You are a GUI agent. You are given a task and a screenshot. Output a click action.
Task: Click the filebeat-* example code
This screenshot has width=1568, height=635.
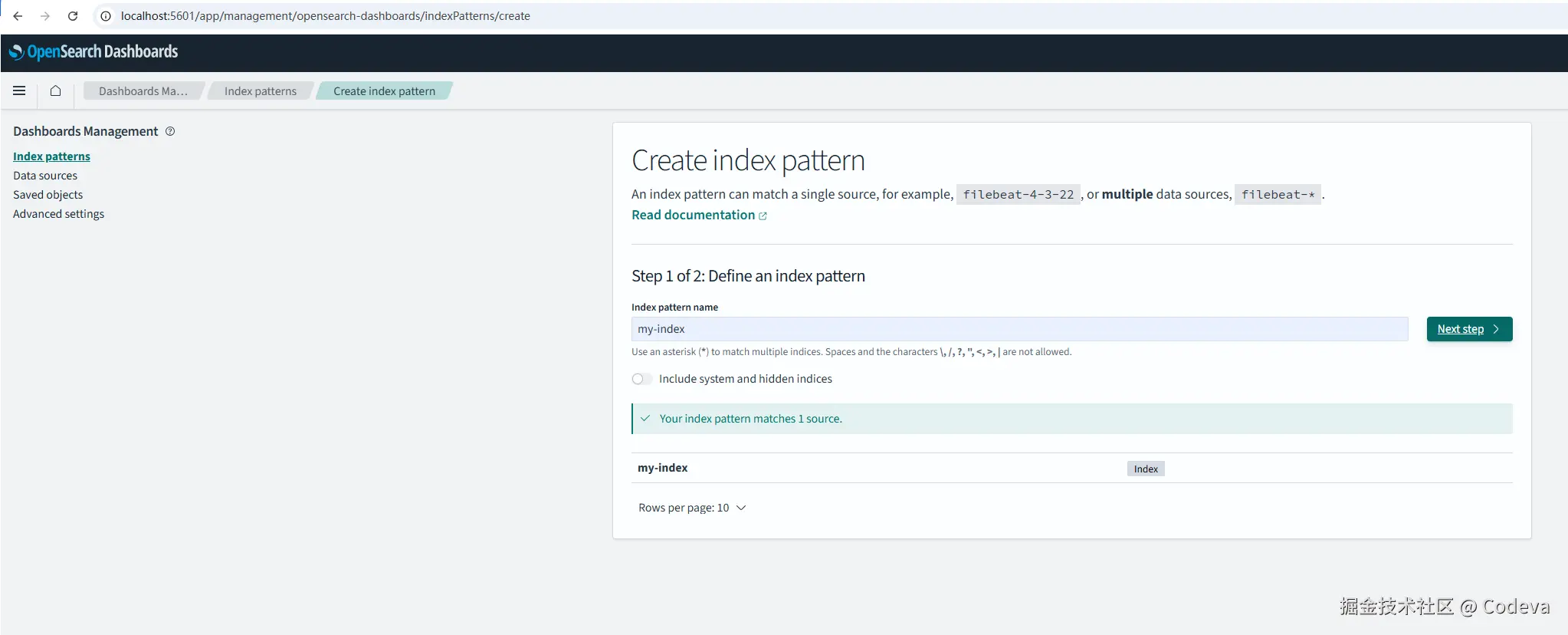[x=1278, y=195]
